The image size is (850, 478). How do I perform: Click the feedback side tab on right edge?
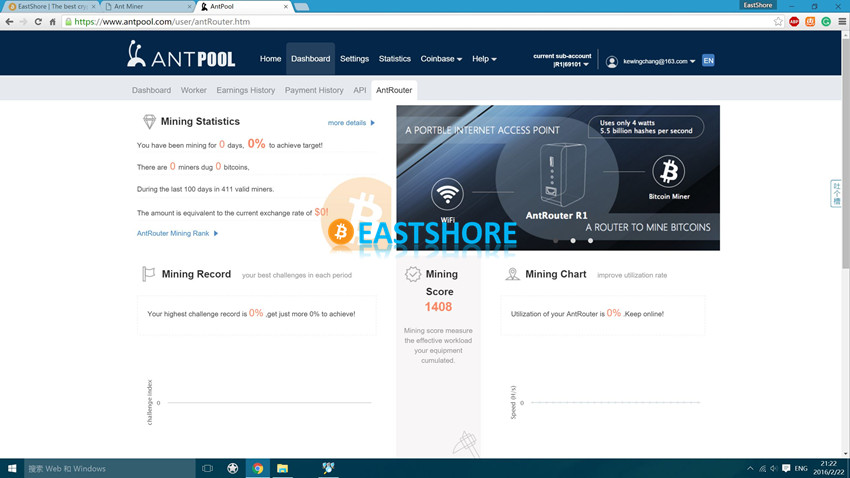coord(836,193)
